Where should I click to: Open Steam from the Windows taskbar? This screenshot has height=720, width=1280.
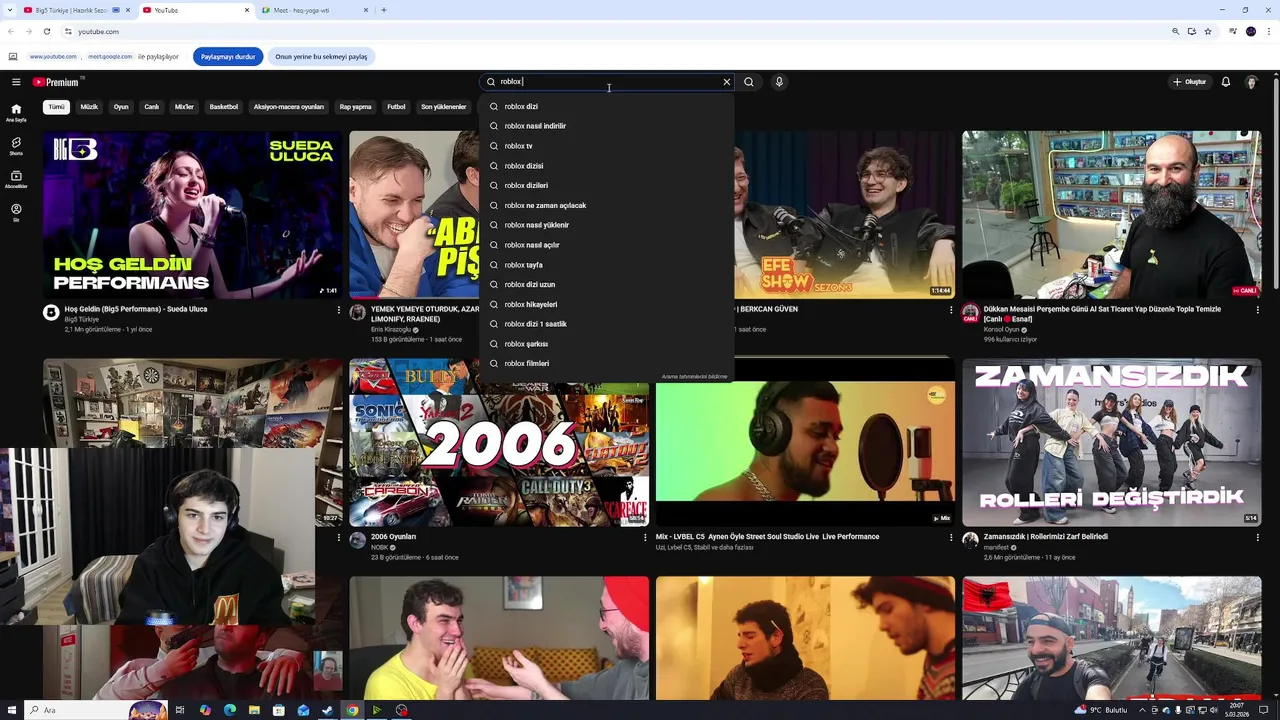pyautogui.click(x=327, y=710)
